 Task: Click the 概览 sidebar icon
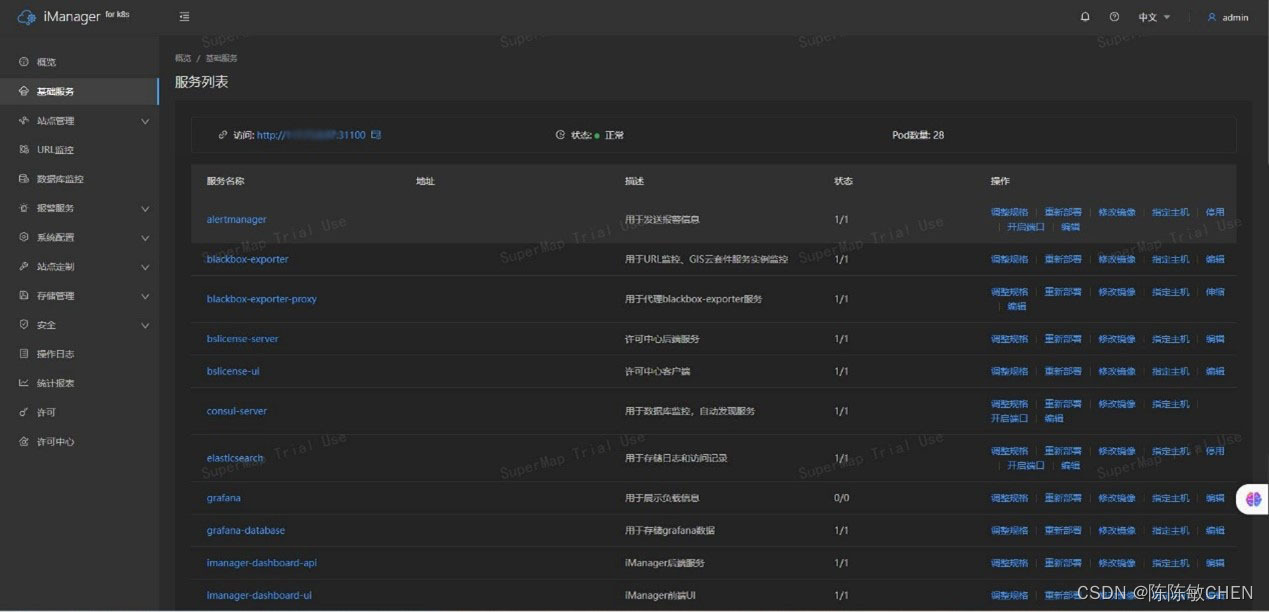pos(24,62)
